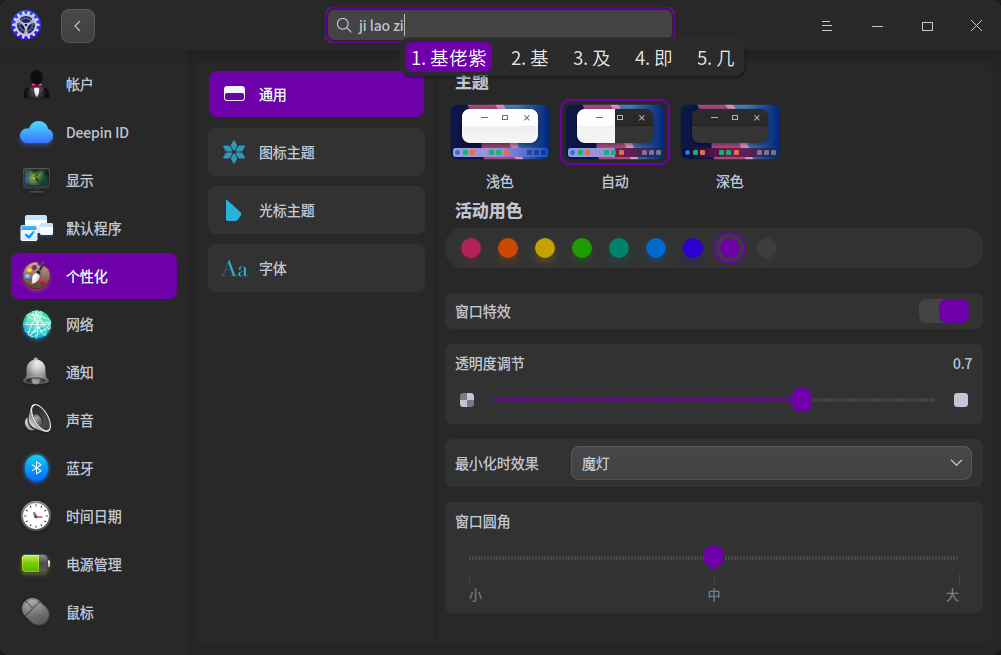
Task: Click the high opacity icon right of slider
Action: (961, 400)
